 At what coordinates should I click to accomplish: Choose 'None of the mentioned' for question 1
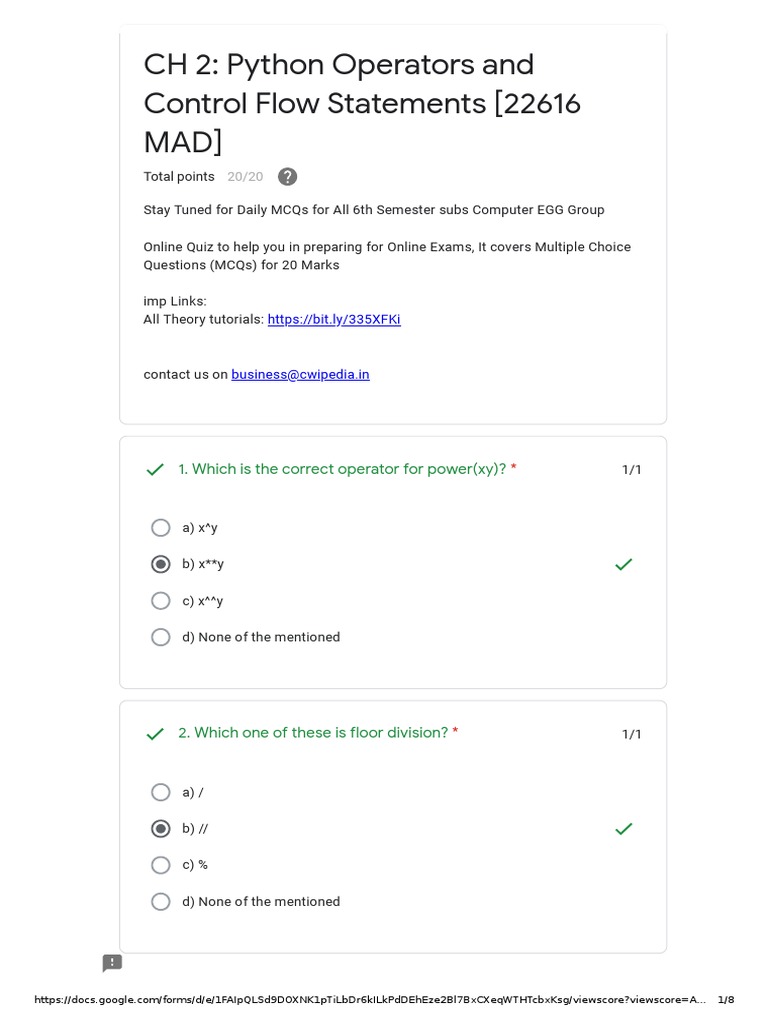(161, 637)
